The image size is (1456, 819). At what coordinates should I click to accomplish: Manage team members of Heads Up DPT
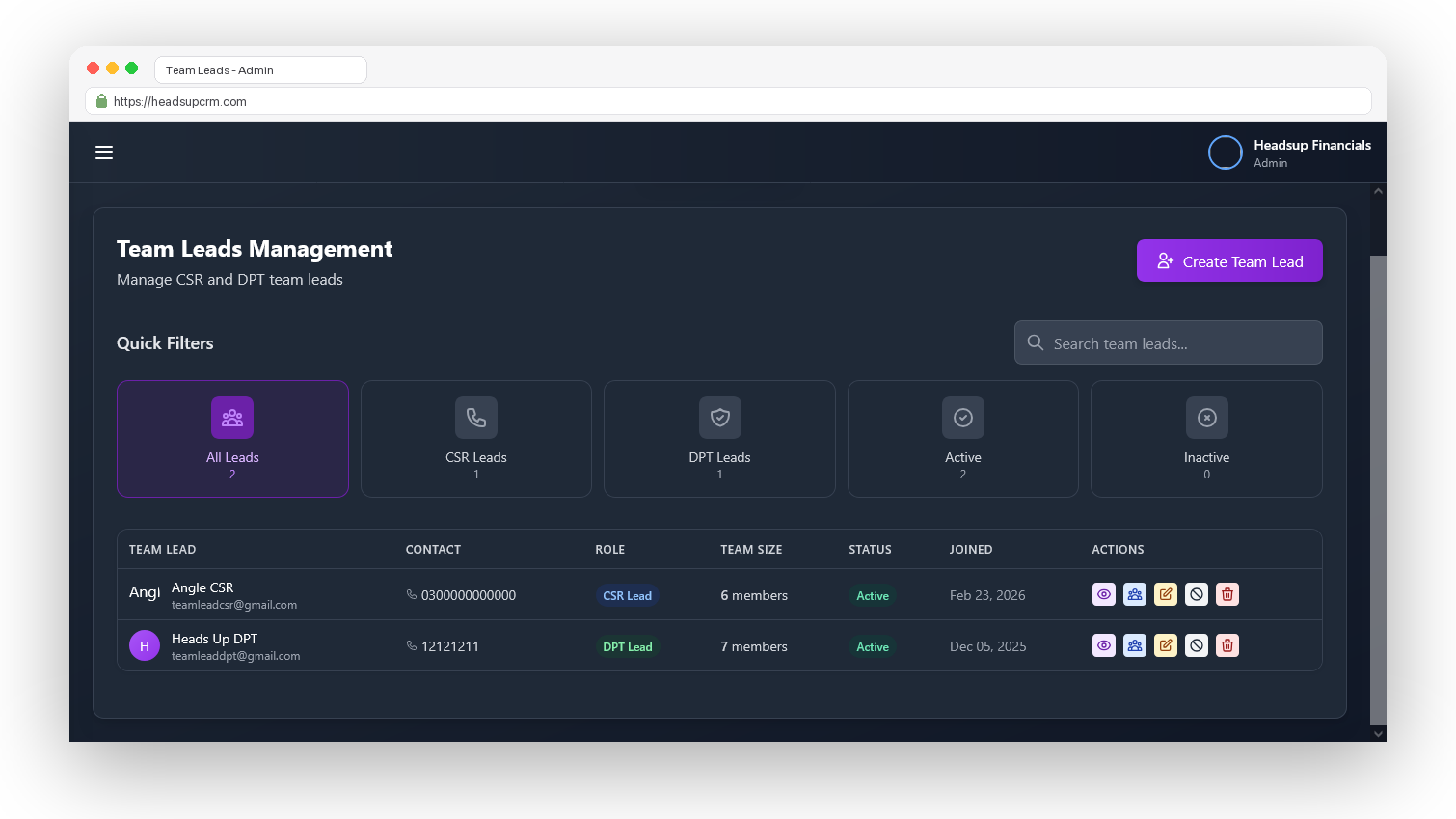click(1135, 645)
